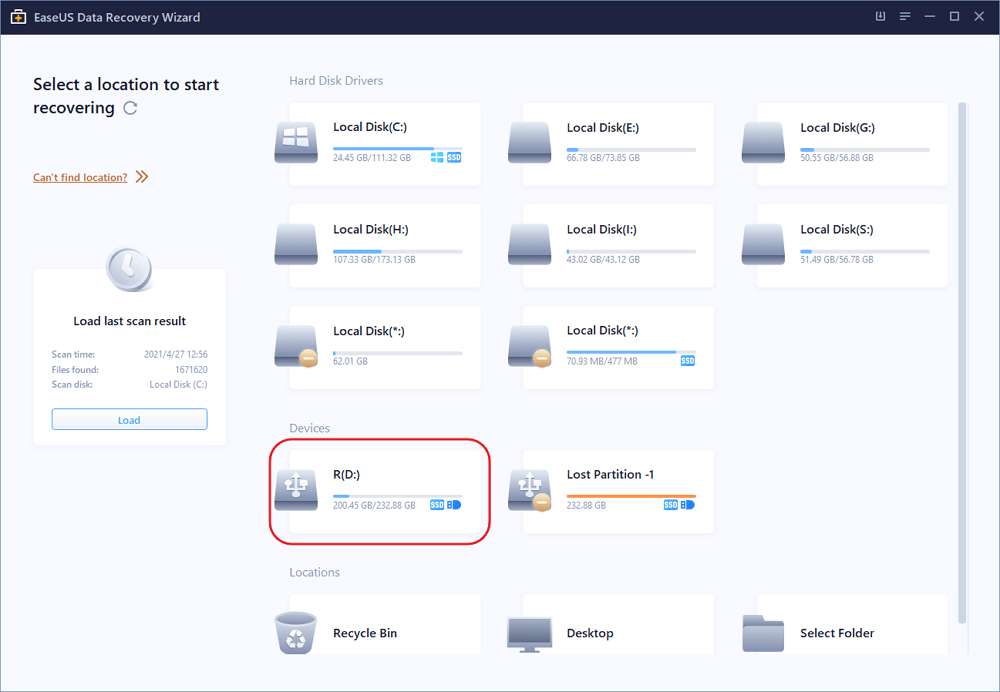Open the hamburger menu in title bar
Image resolution: width=1000 pixels, height=692 pixels.
click(x=905, y=17)
